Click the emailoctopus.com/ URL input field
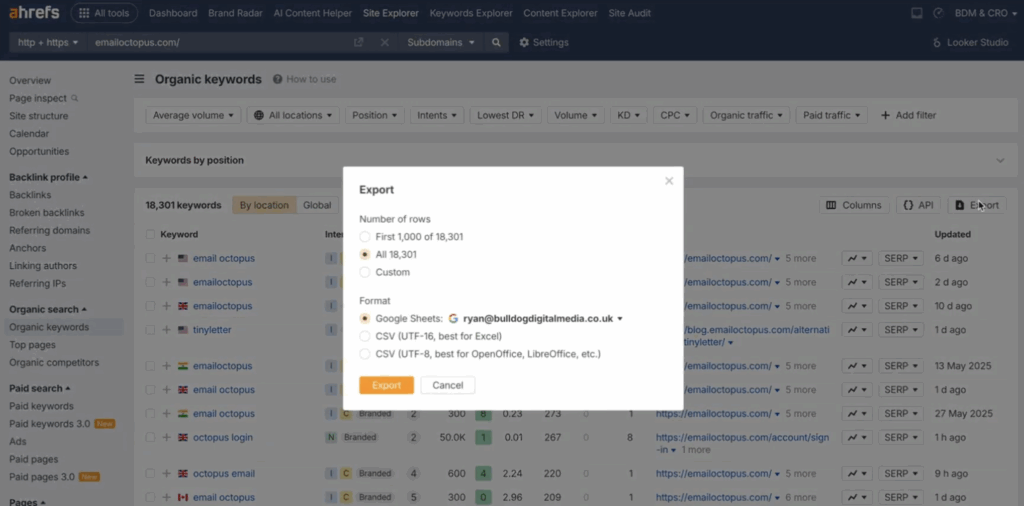The height and width of the screenshot is (506, 1024). pos(219,42)
